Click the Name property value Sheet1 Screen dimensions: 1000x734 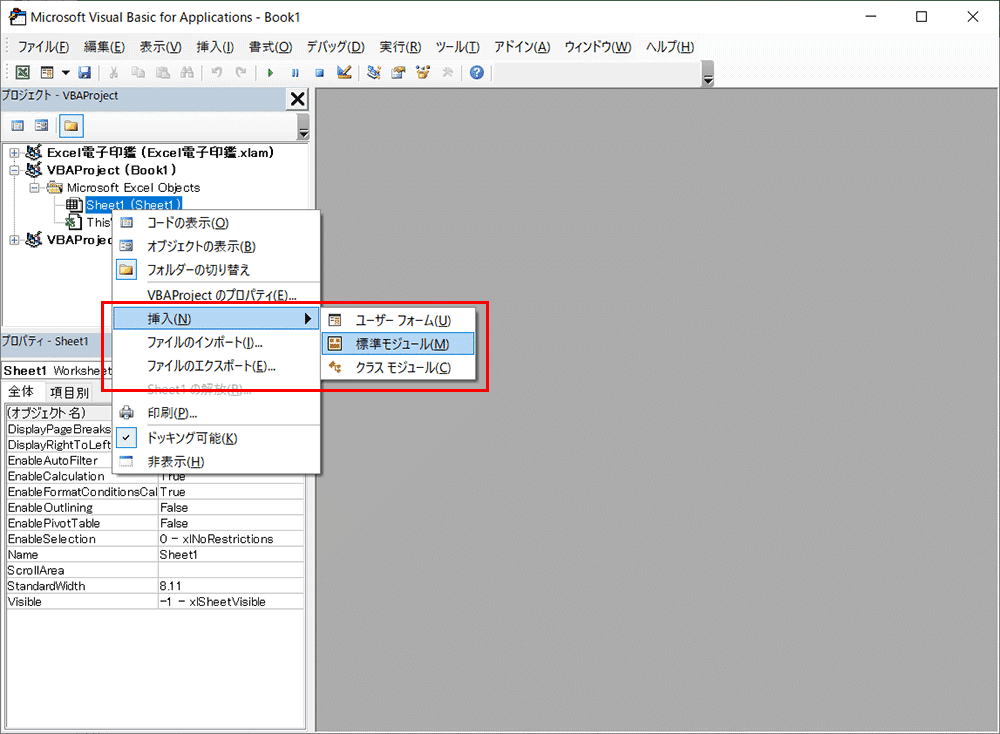(230, 554)
